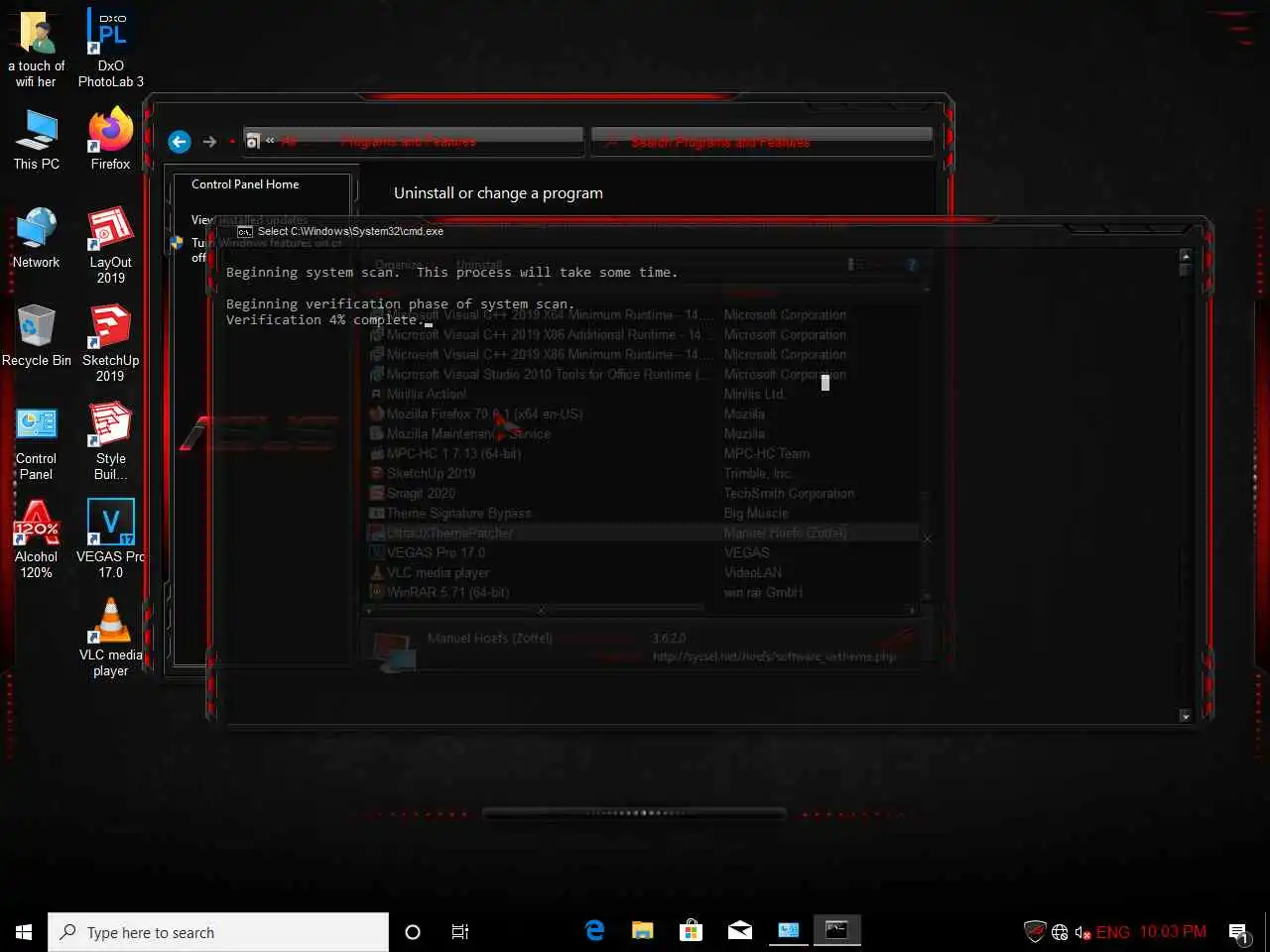Open Microsoft Store from the taskbar
1270x952 pixels.
point(692,930)
